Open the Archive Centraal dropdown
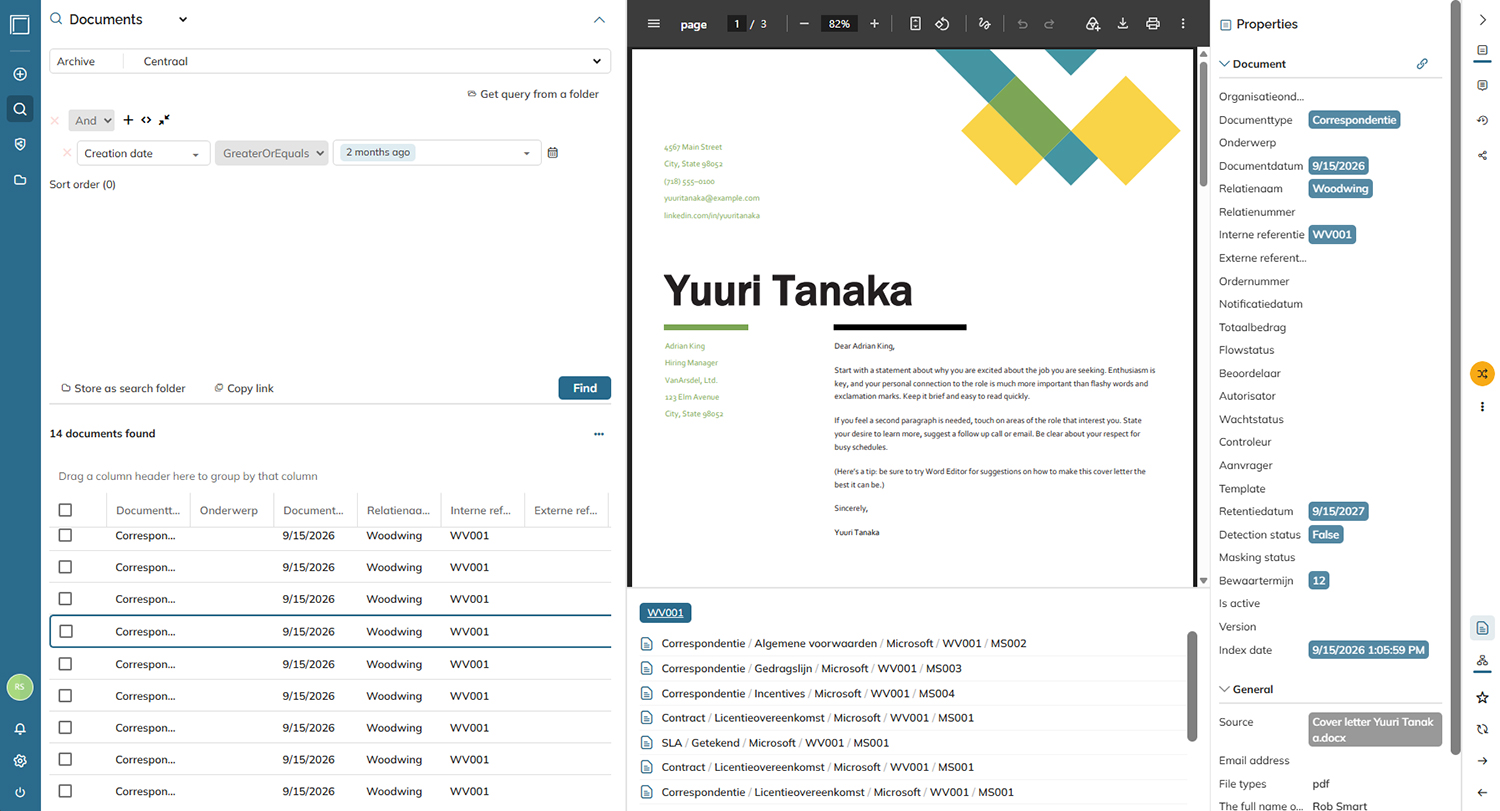 (330, 61)
